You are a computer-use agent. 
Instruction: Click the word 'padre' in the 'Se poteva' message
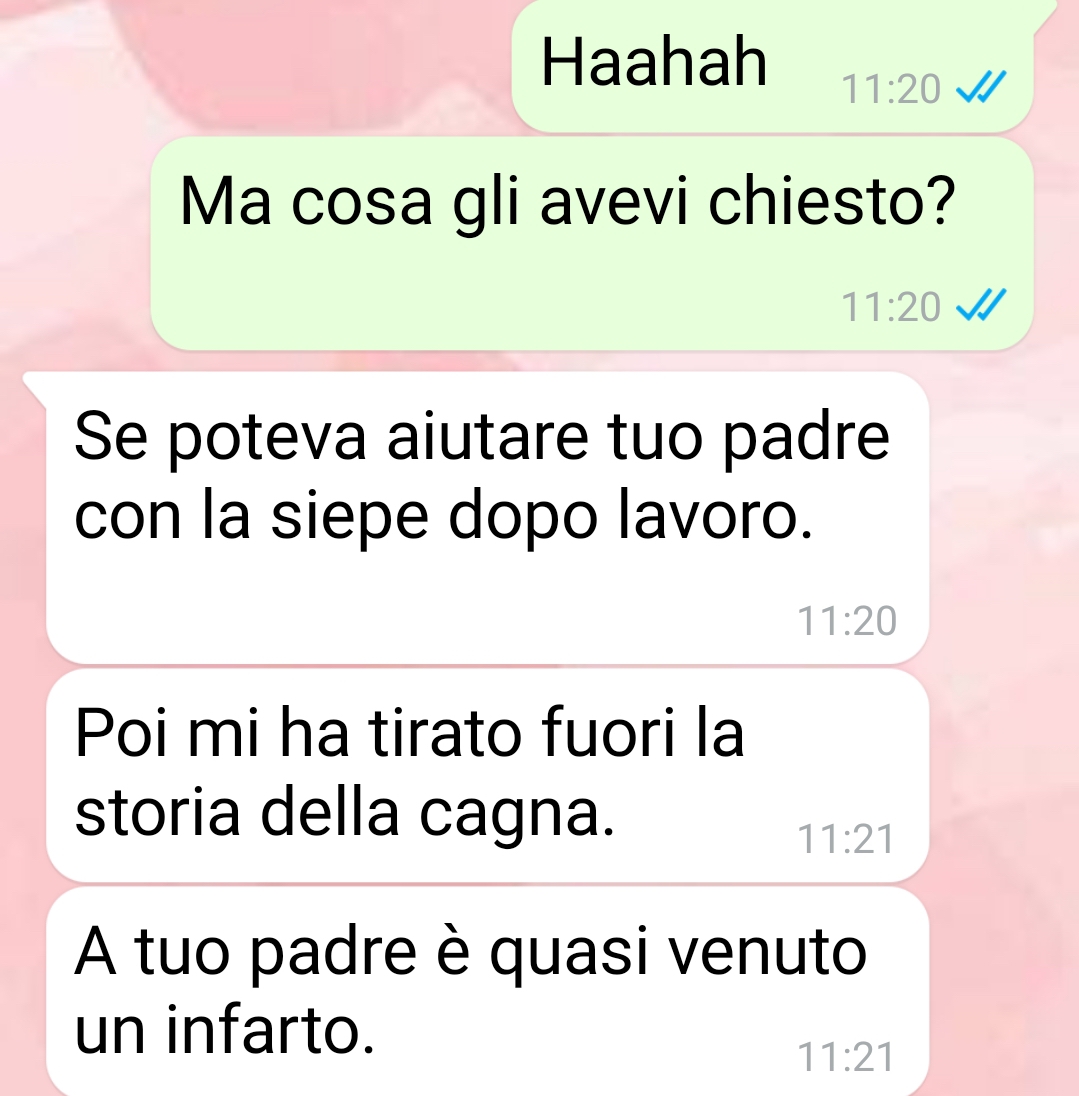click(x=805, y=440)
